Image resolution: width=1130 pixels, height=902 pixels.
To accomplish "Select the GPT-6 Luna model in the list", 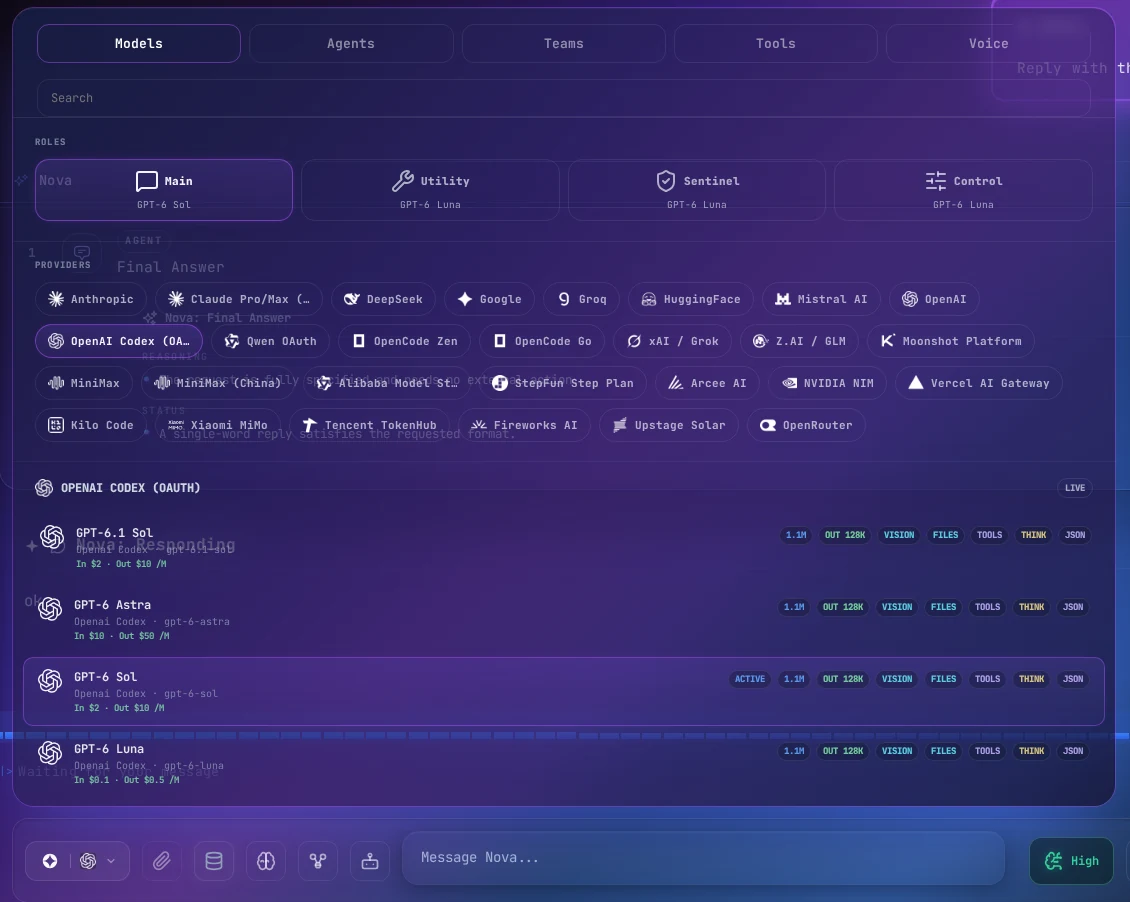I will 564,764.
